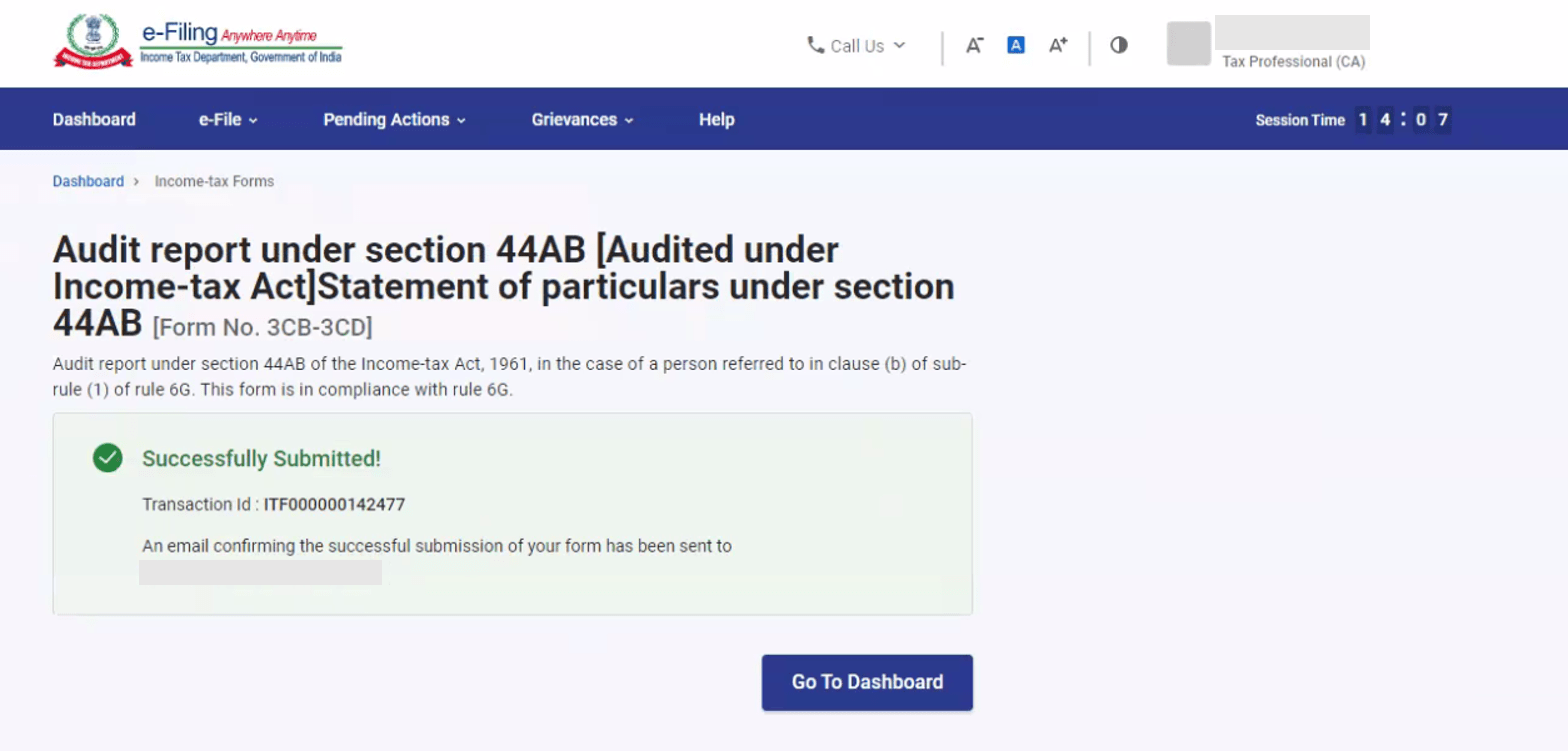Open the Help menu item
The image size is (1568, 751).
point(716,119)
